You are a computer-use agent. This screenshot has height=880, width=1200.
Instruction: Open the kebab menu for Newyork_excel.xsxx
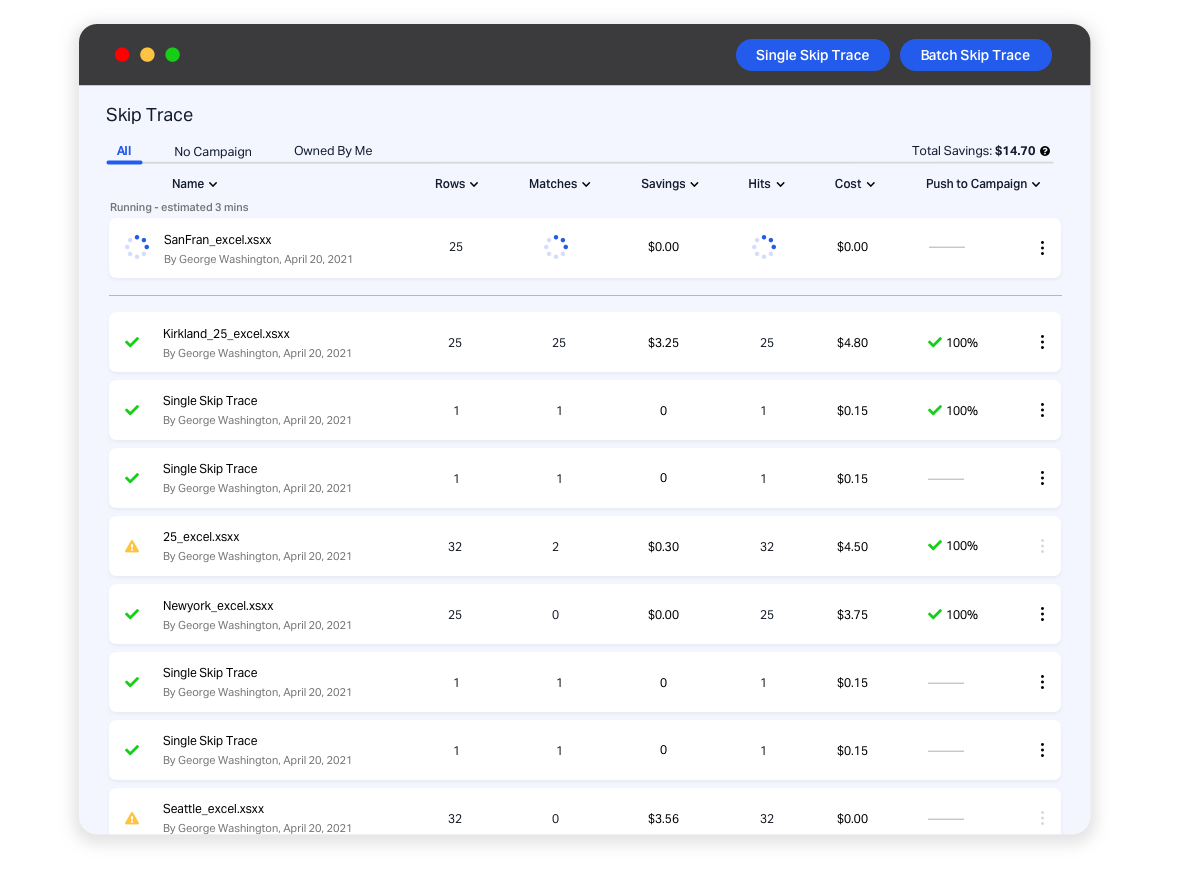1042,614
